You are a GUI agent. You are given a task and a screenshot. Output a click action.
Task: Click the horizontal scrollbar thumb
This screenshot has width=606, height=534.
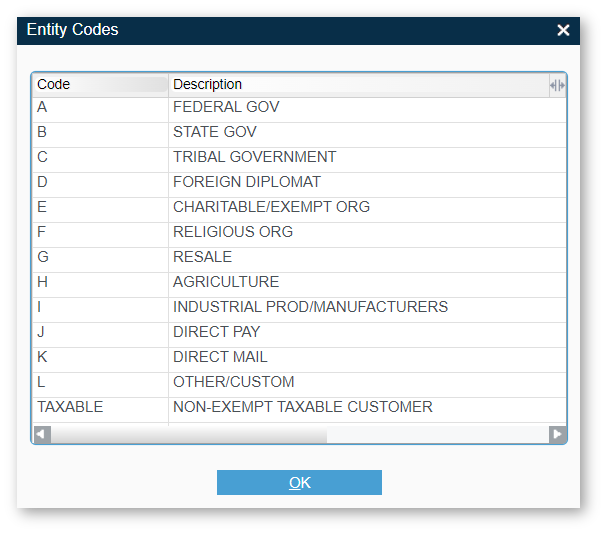189,434
